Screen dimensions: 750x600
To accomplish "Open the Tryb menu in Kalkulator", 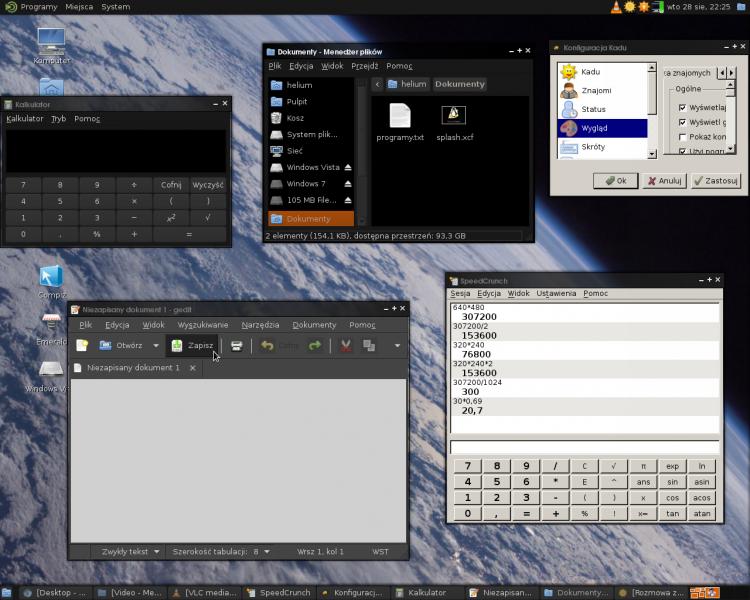I will 59,118.
